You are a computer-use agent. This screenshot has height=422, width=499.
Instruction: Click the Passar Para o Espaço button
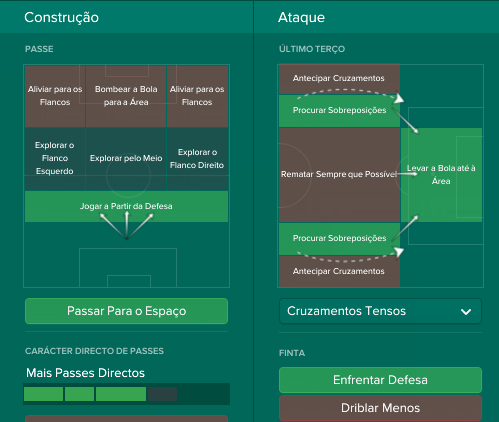126,311
